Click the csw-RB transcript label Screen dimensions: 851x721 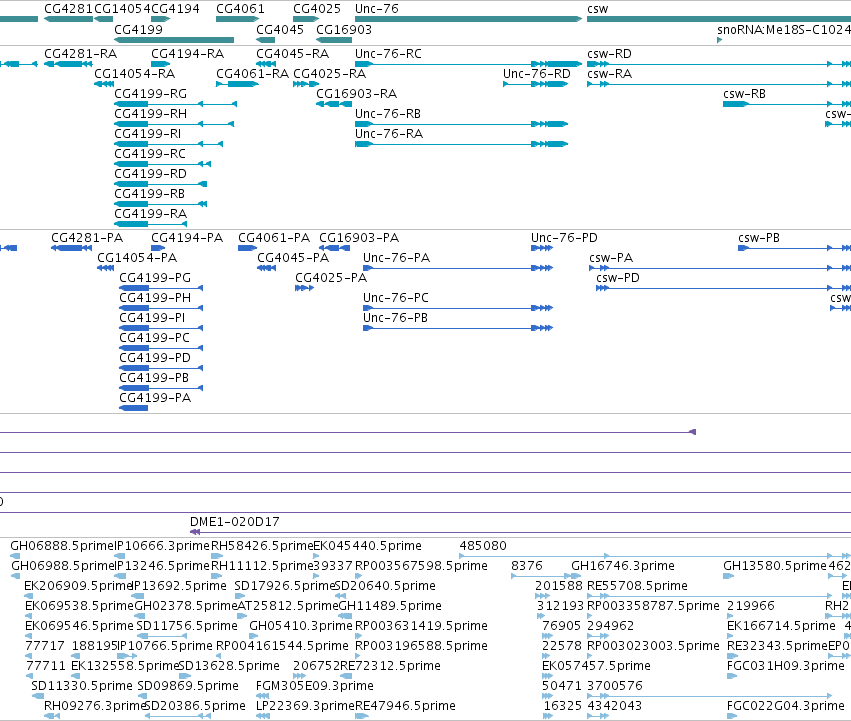click(744, 94)
